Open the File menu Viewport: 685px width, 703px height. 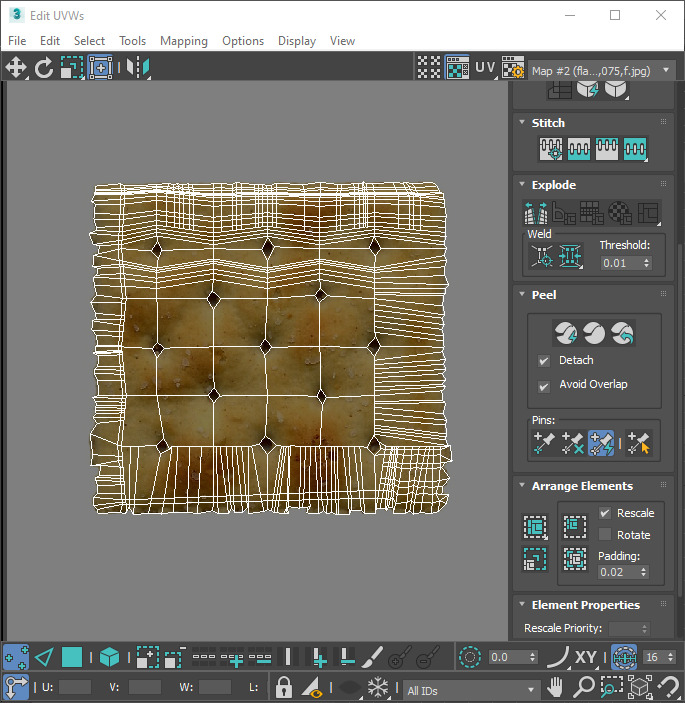coord(17,41)
